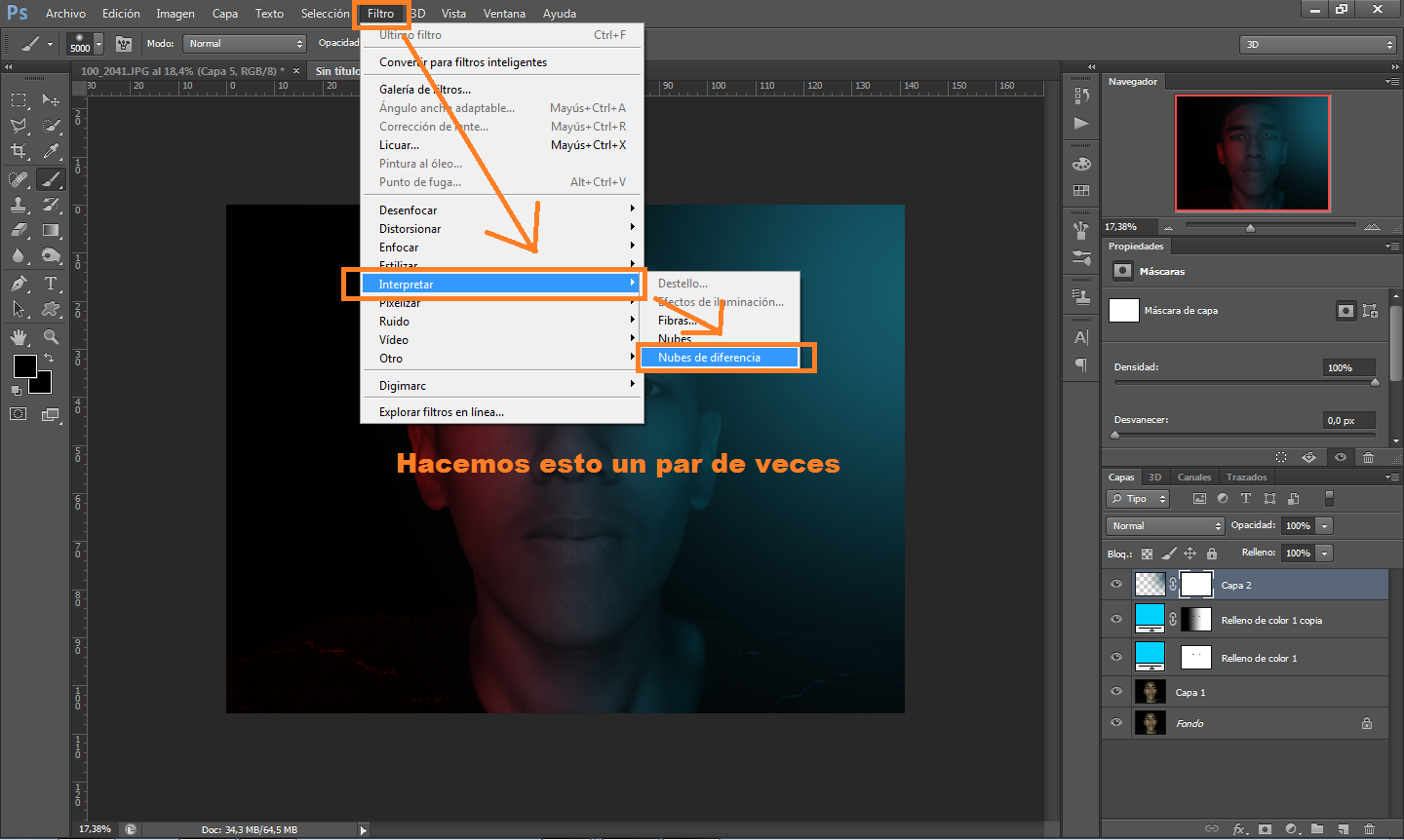
Task: Hide the Relleno de color 1 copia layer
Action: click(1116, 620)
